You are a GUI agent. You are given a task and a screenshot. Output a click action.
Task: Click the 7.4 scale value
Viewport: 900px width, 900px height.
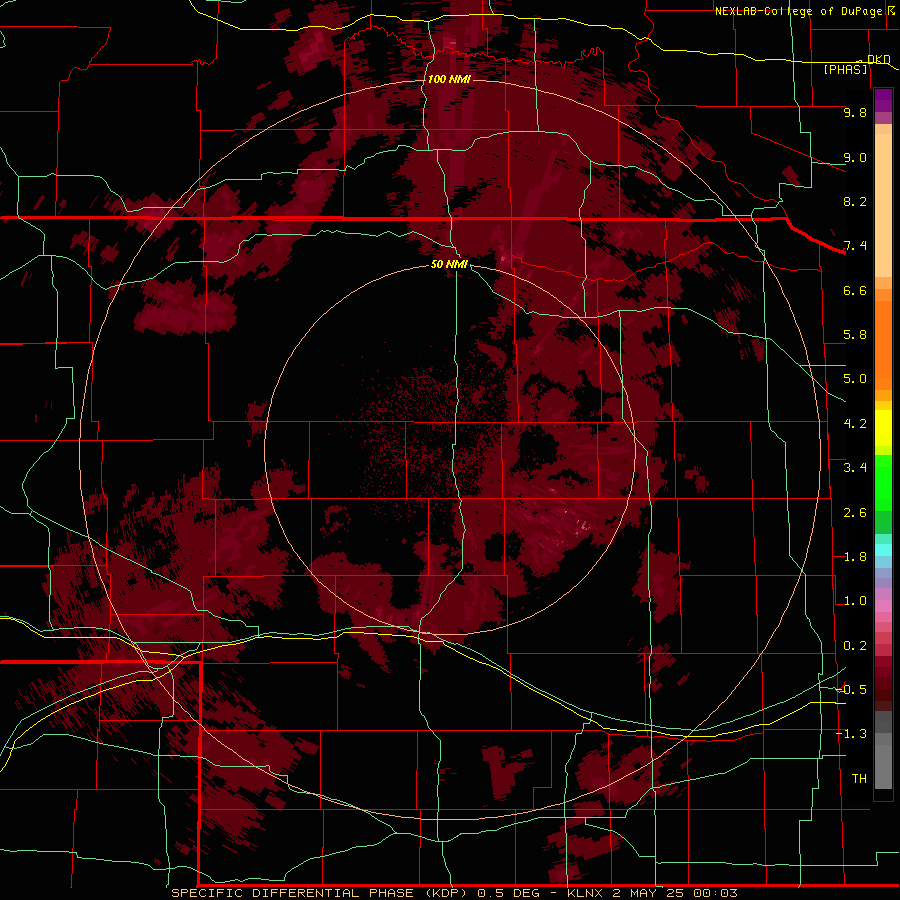click(x=855, y=246)
